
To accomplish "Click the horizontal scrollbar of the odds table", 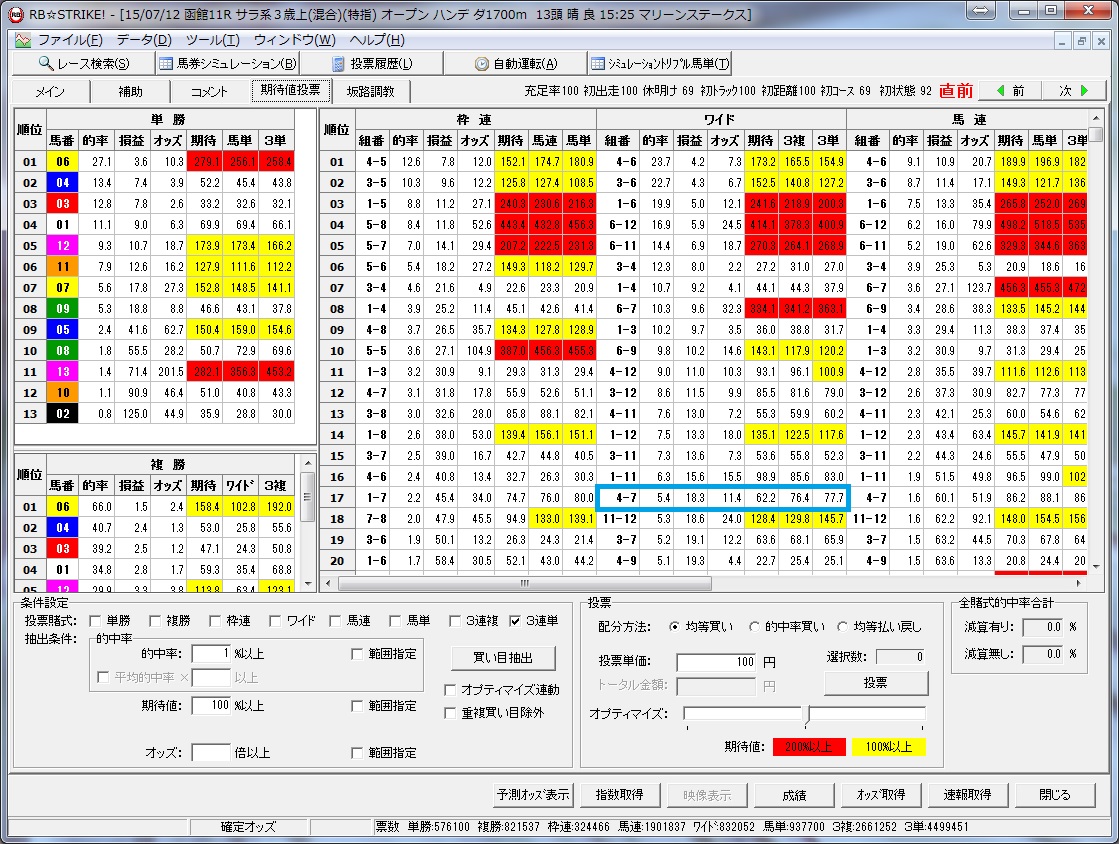I will [525, 584].
